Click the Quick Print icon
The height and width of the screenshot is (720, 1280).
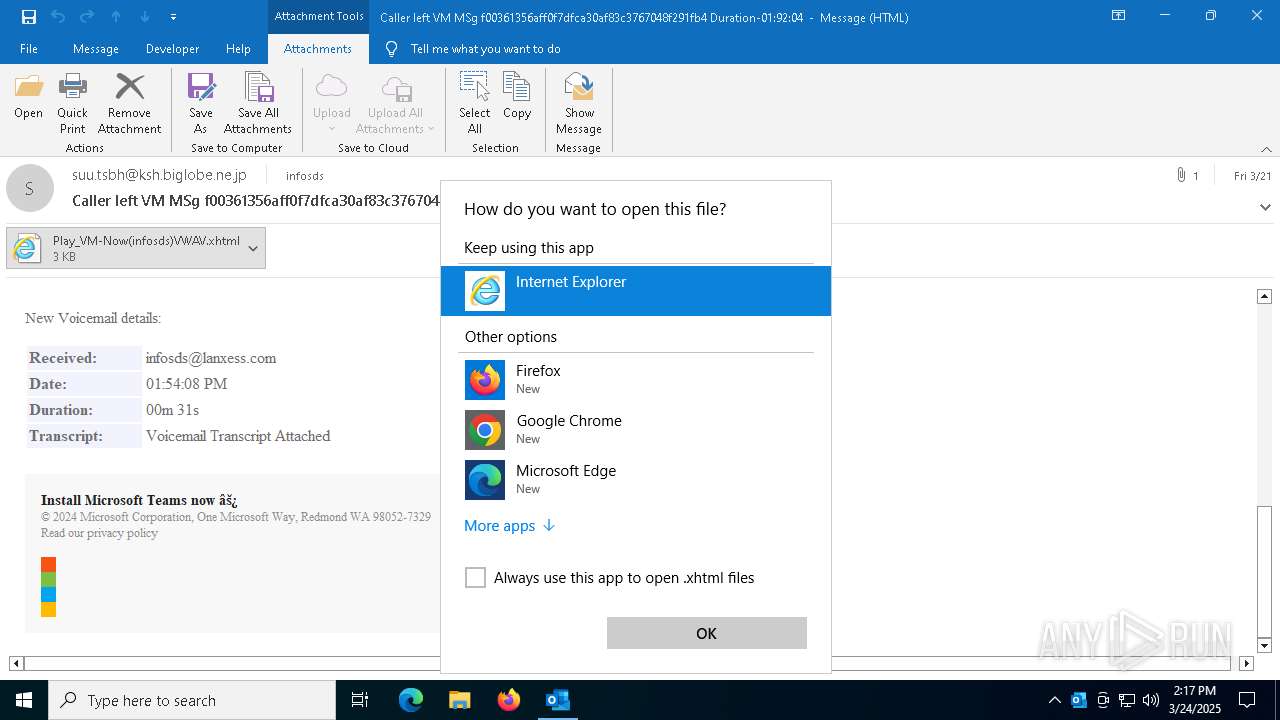(x=72, y=103)
